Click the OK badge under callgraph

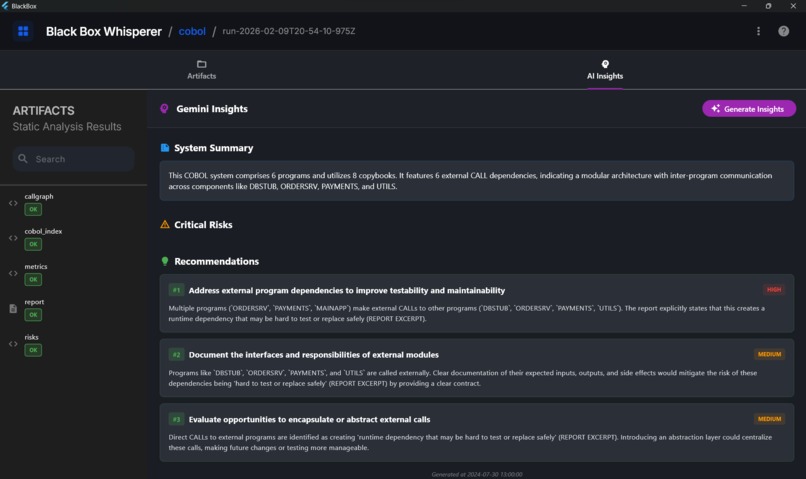[x=33, y=210]
